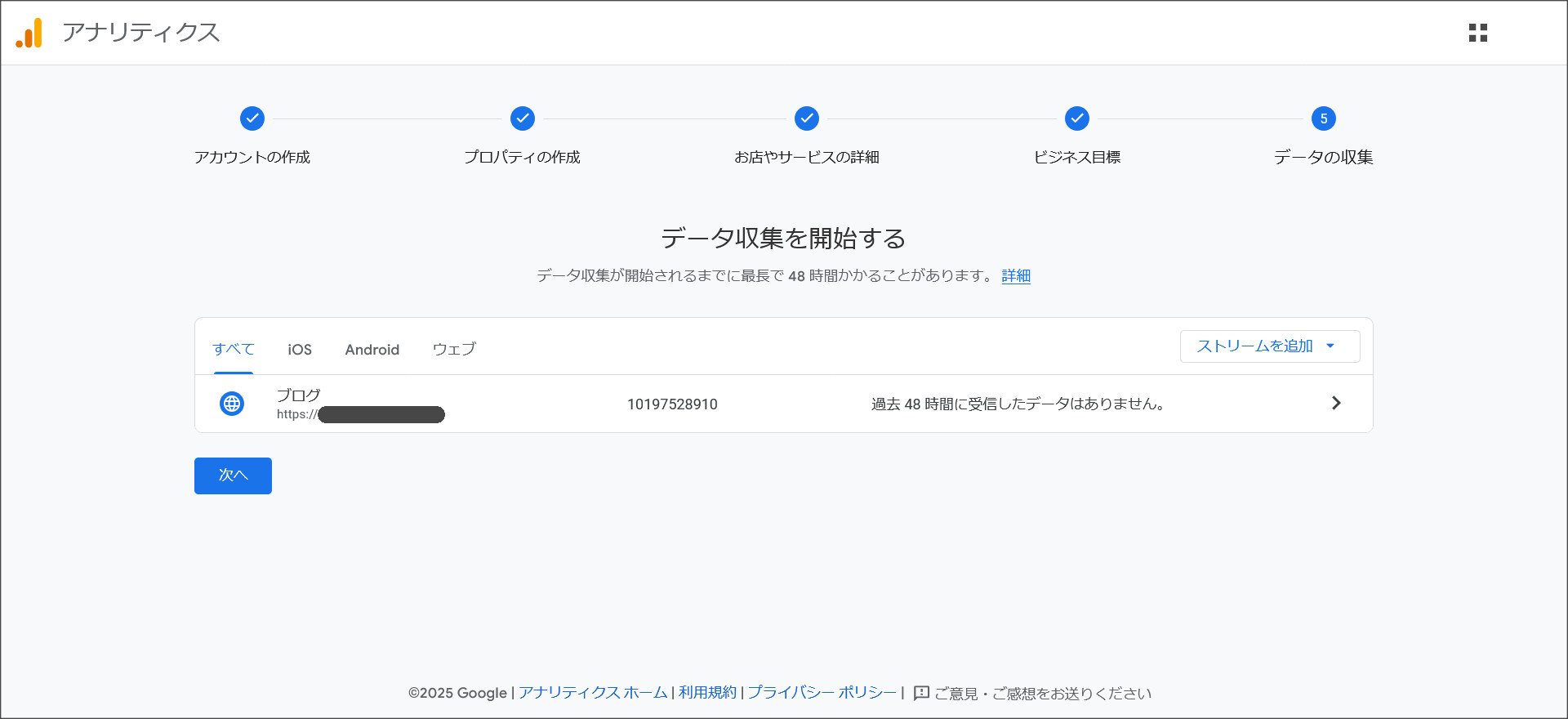Click stream ID 10197528910
The width and height of the screenshot is (1568, 719).
(x=672, y=404)
